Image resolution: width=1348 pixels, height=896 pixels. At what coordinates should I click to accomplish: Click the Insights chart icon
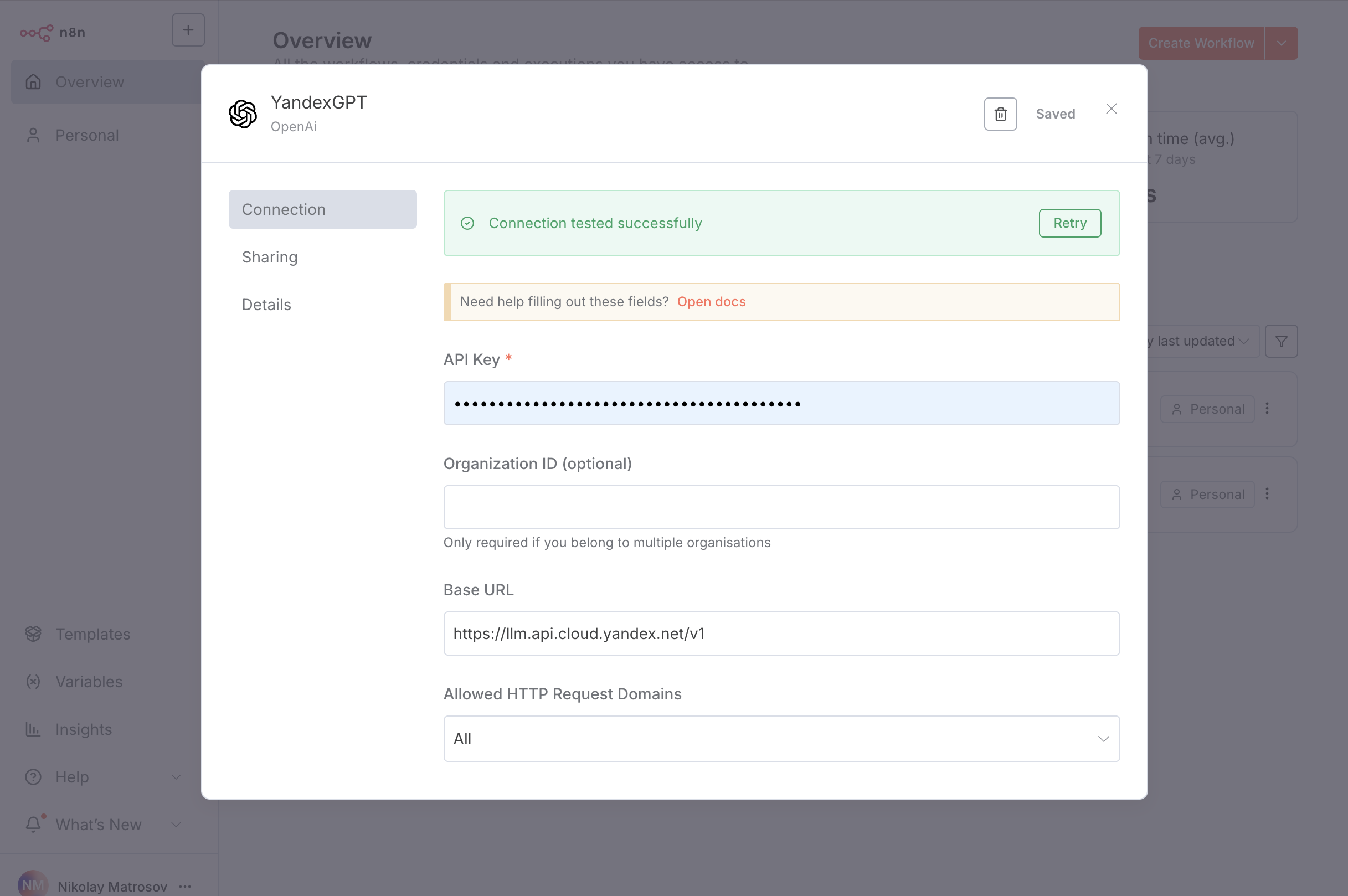tap(33, 730)
